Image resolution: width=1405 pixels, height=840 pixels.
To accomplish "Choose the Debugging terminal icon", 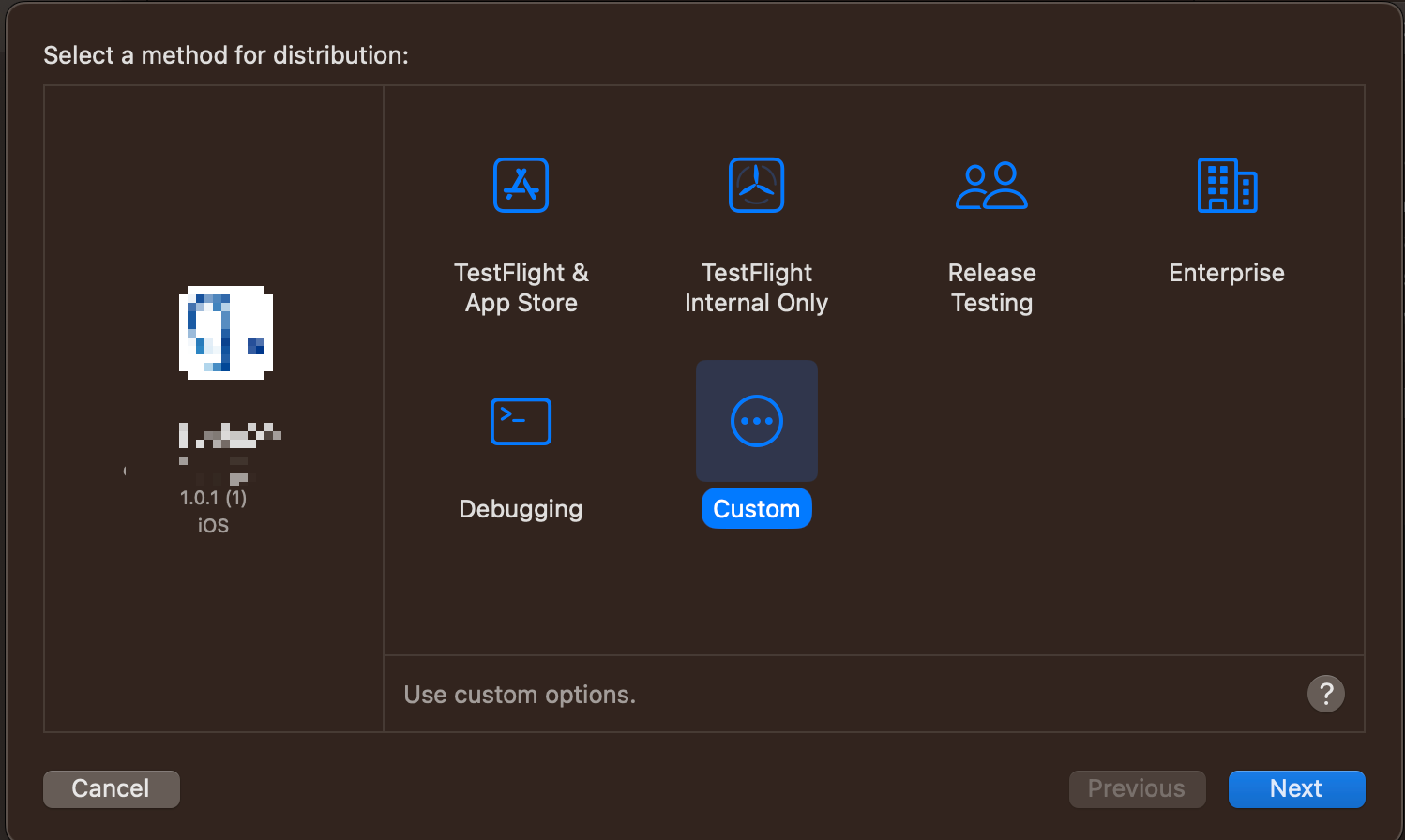I will (521, 421).
